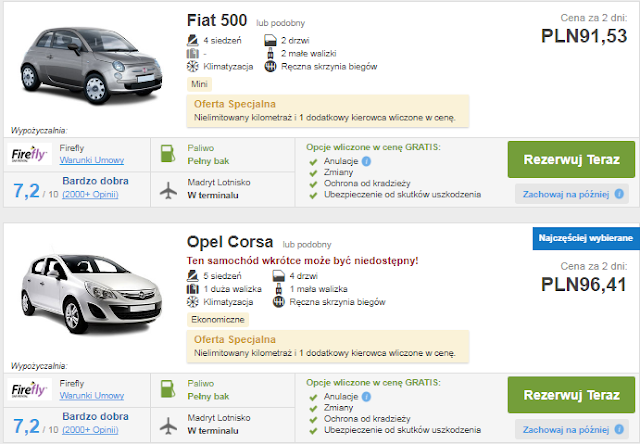Screen dimensions: 640x444
Task: Click the info icon beside Anulacje for Fiat 500
Action: [367, 160]
